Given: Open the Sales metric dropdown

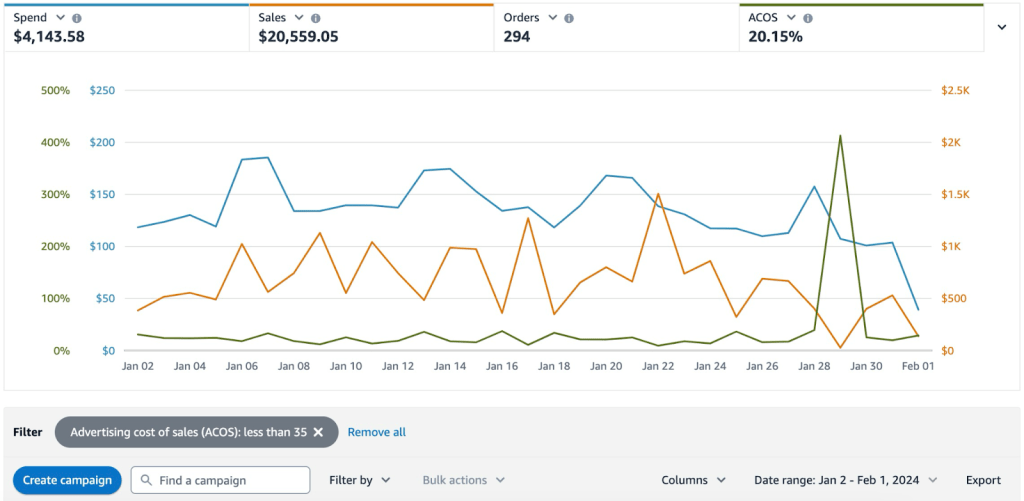Looking at the screenshot, I should click(299, 18).
